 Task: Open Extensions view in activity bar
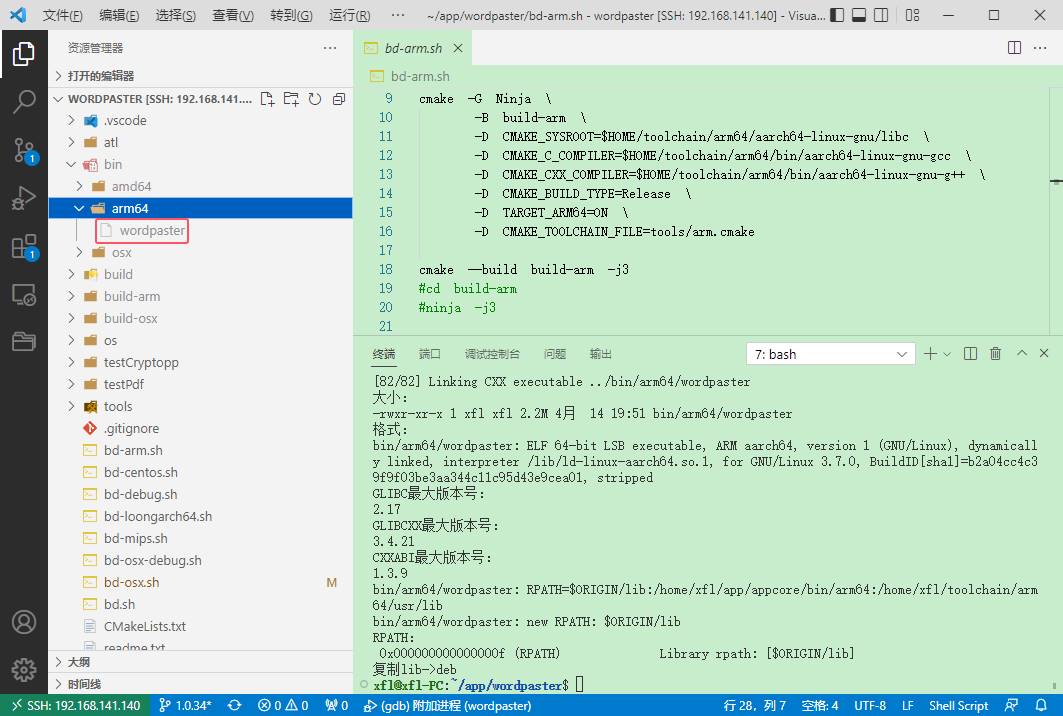(x=24, y=247)
